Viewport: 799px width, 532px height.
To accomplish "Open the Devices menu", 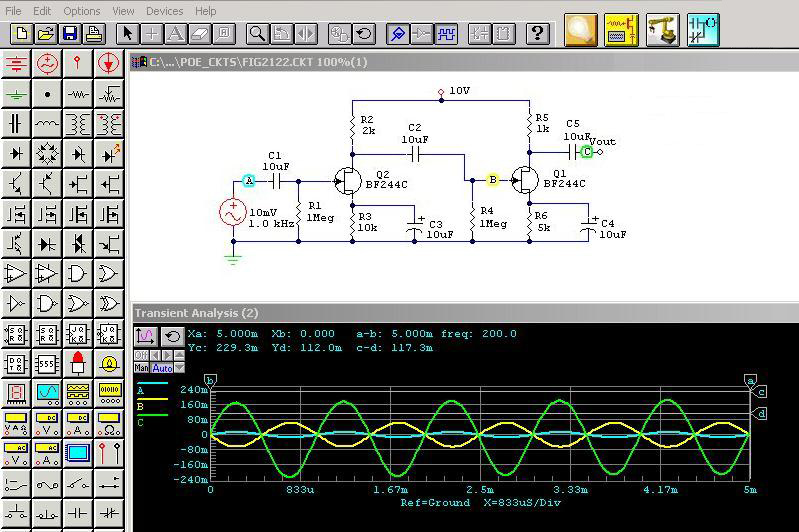I will 164,11.
